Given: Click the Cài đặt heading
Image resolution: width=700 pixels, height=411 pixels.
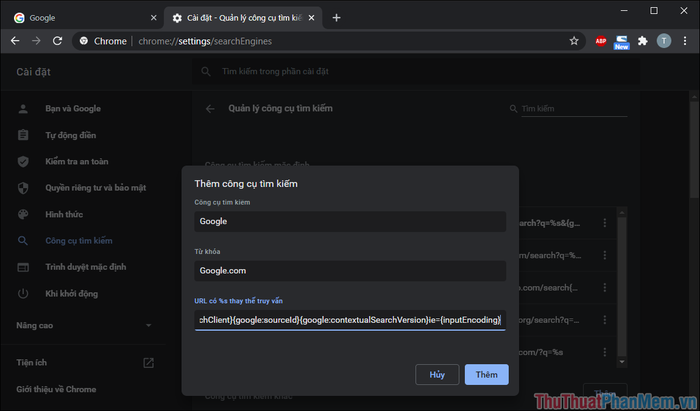Looking at the screenshot, I should [x=33, y=72].
